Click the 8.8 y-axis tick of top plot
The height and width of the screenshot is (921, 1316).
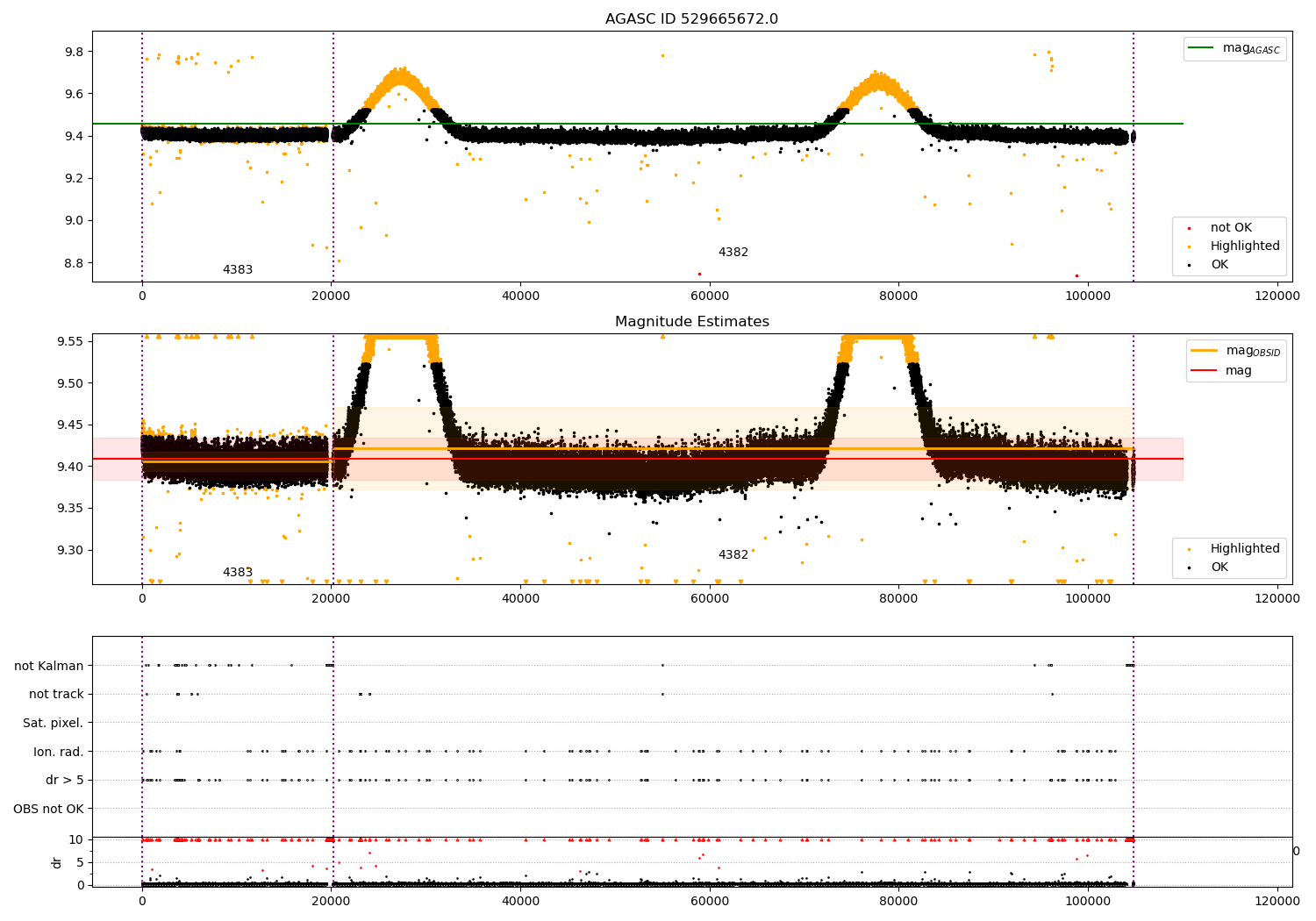(x=74, y=263)
